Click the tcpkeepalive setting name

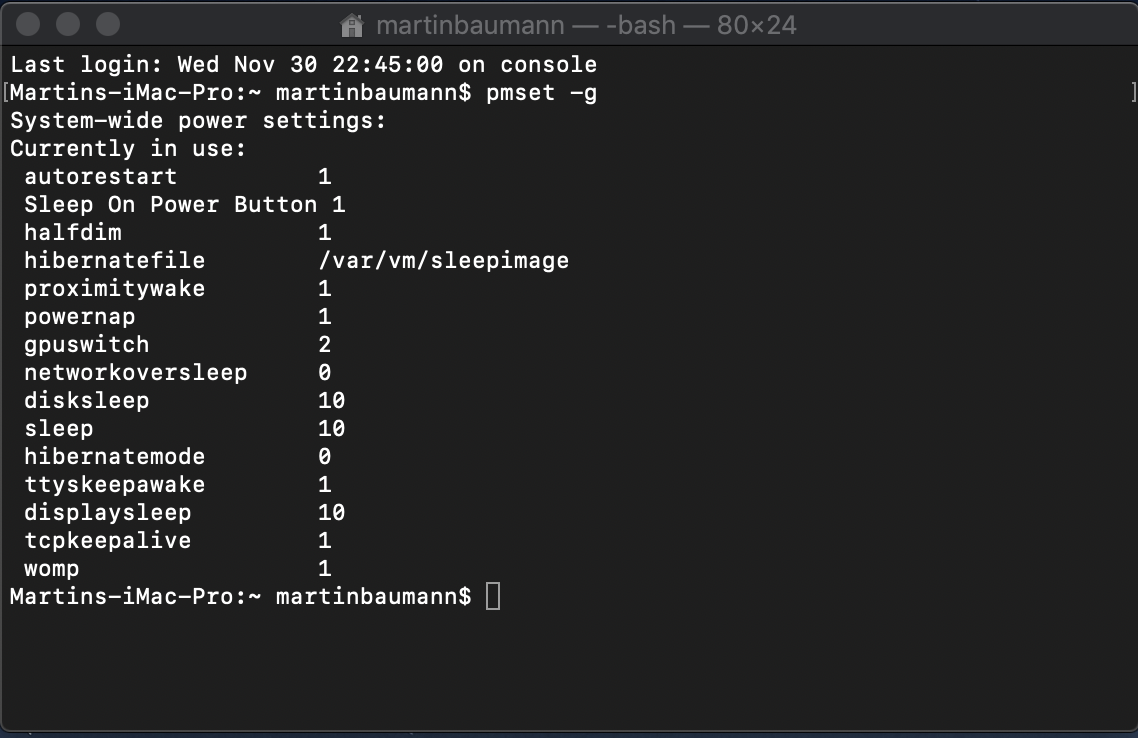[107, 541]
